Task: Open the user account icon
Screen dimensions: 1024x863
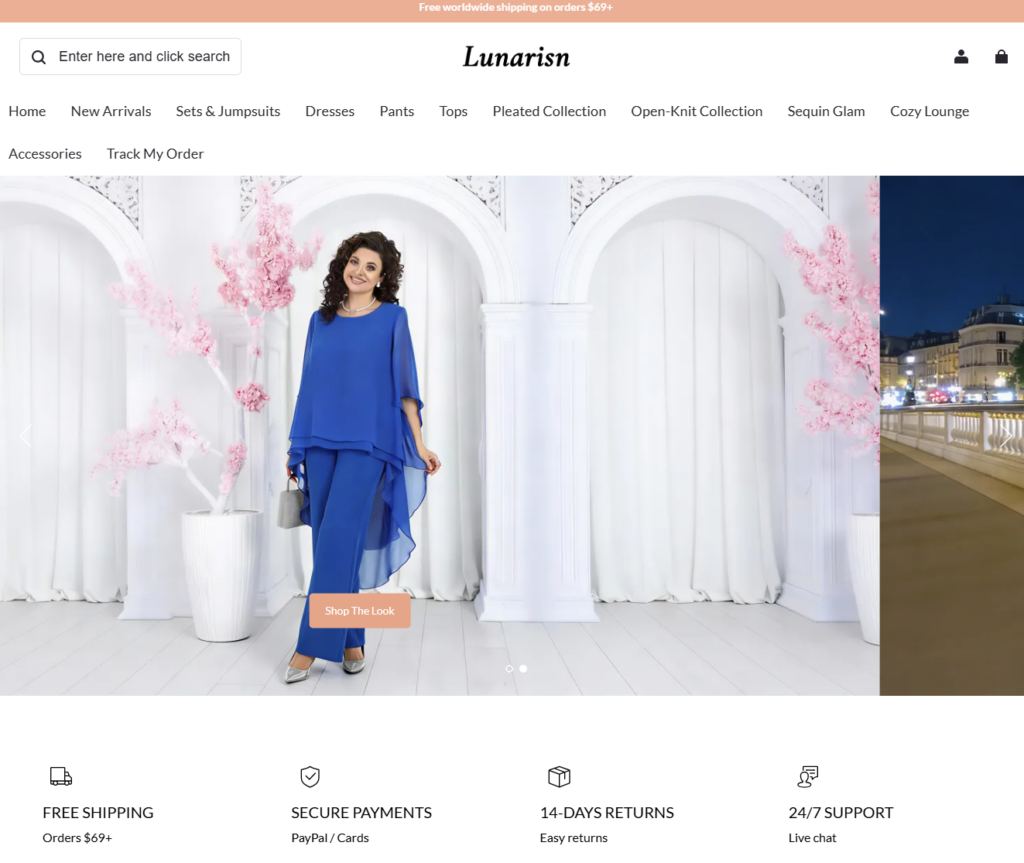Action: (x=961, y=57)
